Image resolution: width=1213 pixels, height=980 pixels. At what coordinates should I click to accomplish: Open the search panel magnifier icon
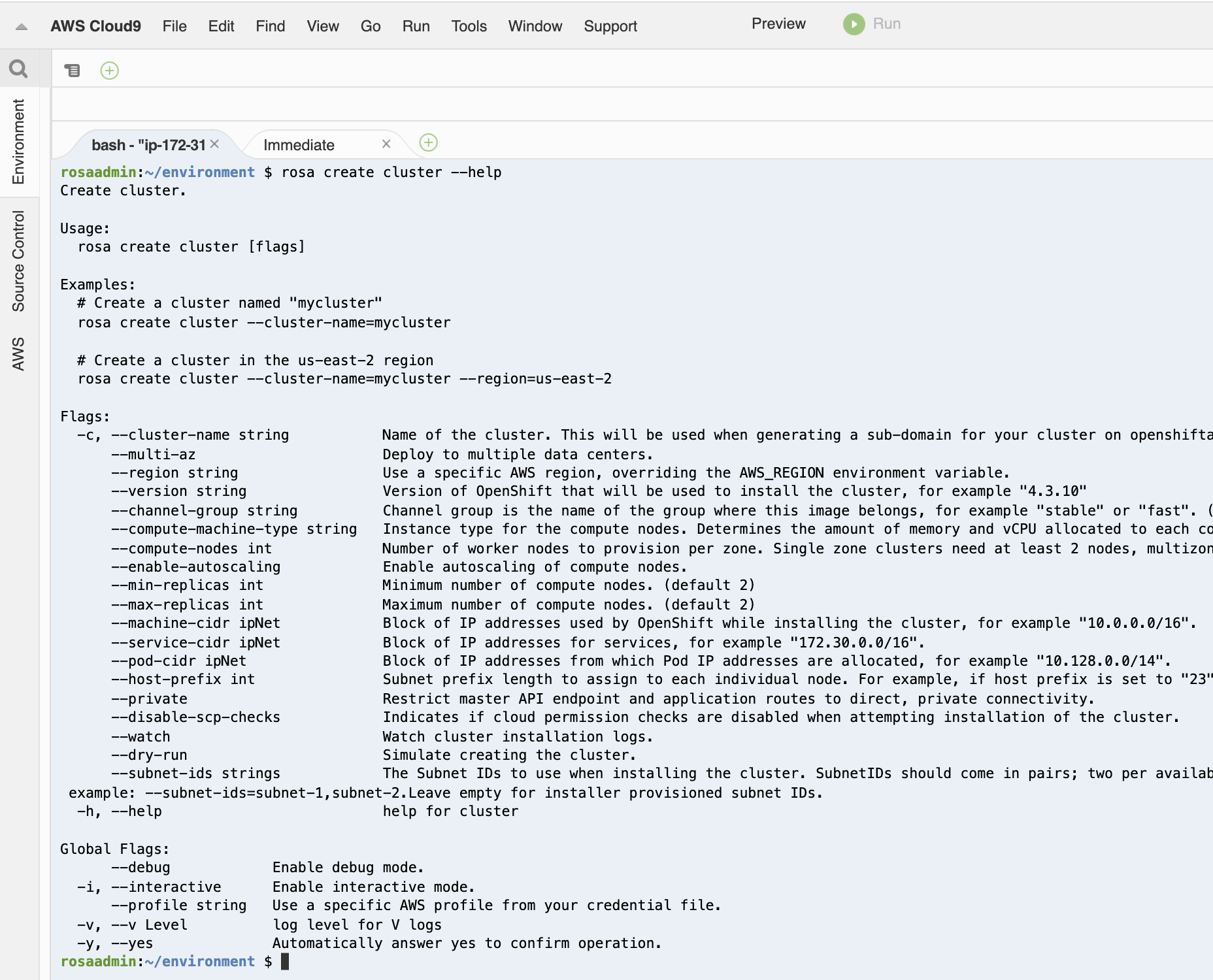click(x=19, y=69)
